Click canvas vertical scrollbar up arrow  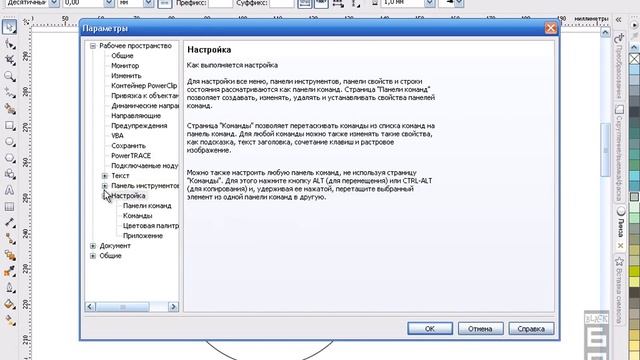click(x=605, y=32)
